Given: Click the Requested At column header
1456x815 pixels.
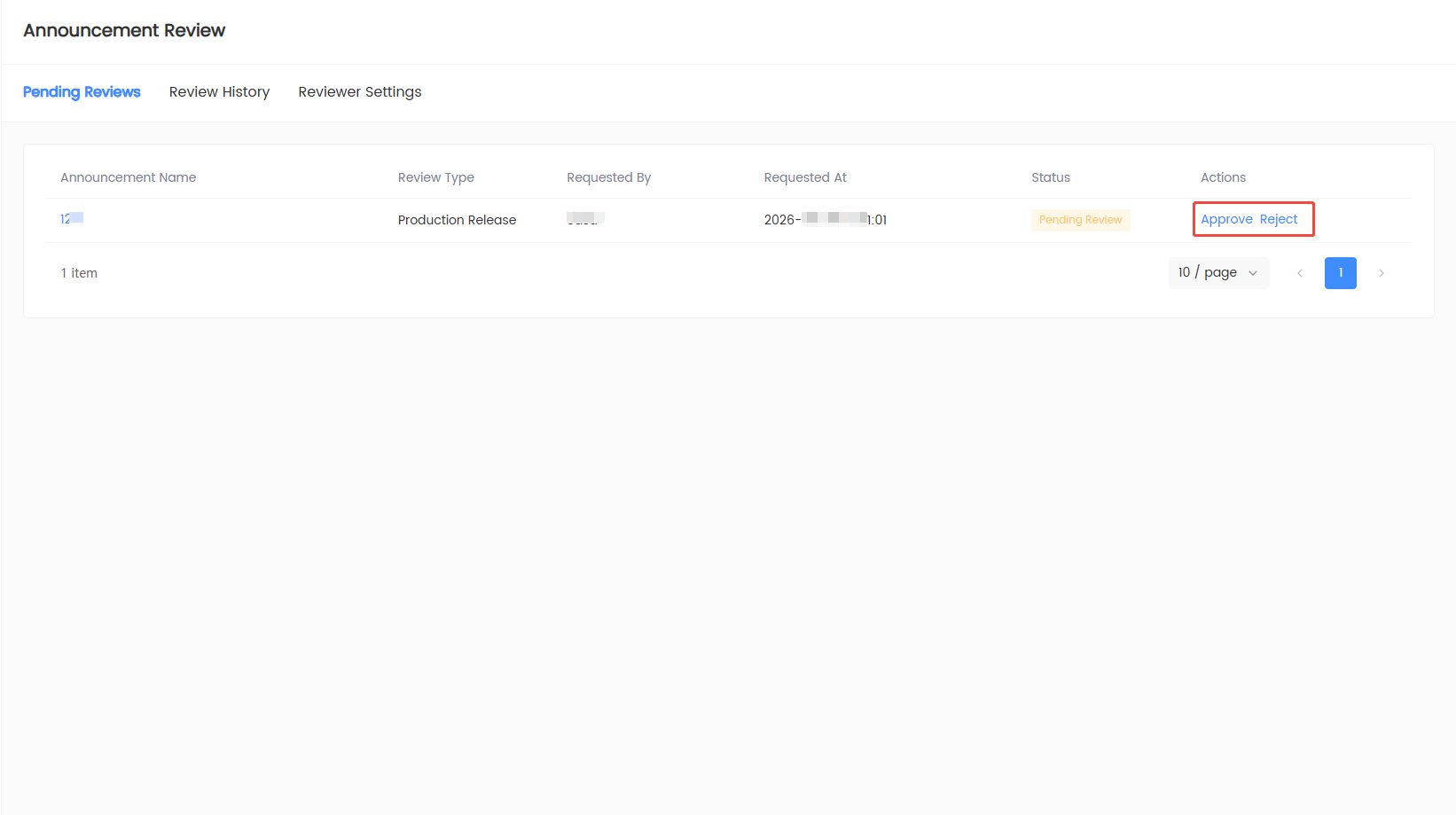Looking at the screenshot, I should coord(805,177).
